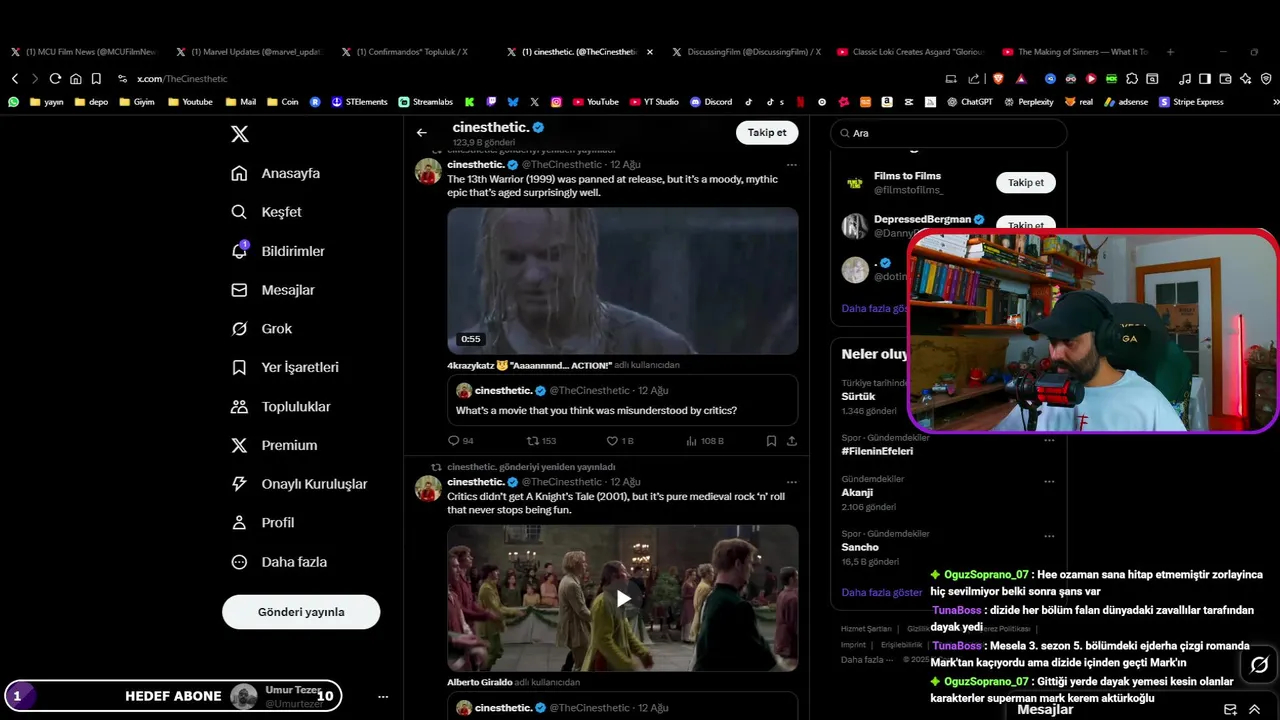
Task: Go back with the profile header arrow
Action: click(422, 132)
